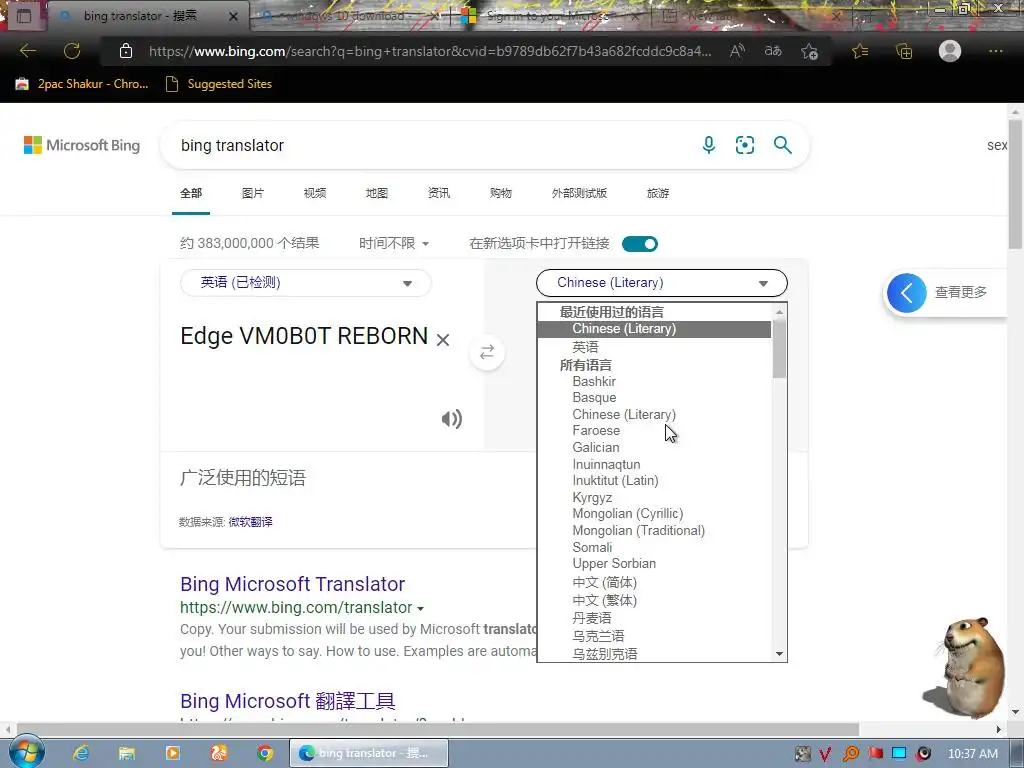The image size is (1024, 768).
Task: Choose Basque from language list
Action: [594, 398]
